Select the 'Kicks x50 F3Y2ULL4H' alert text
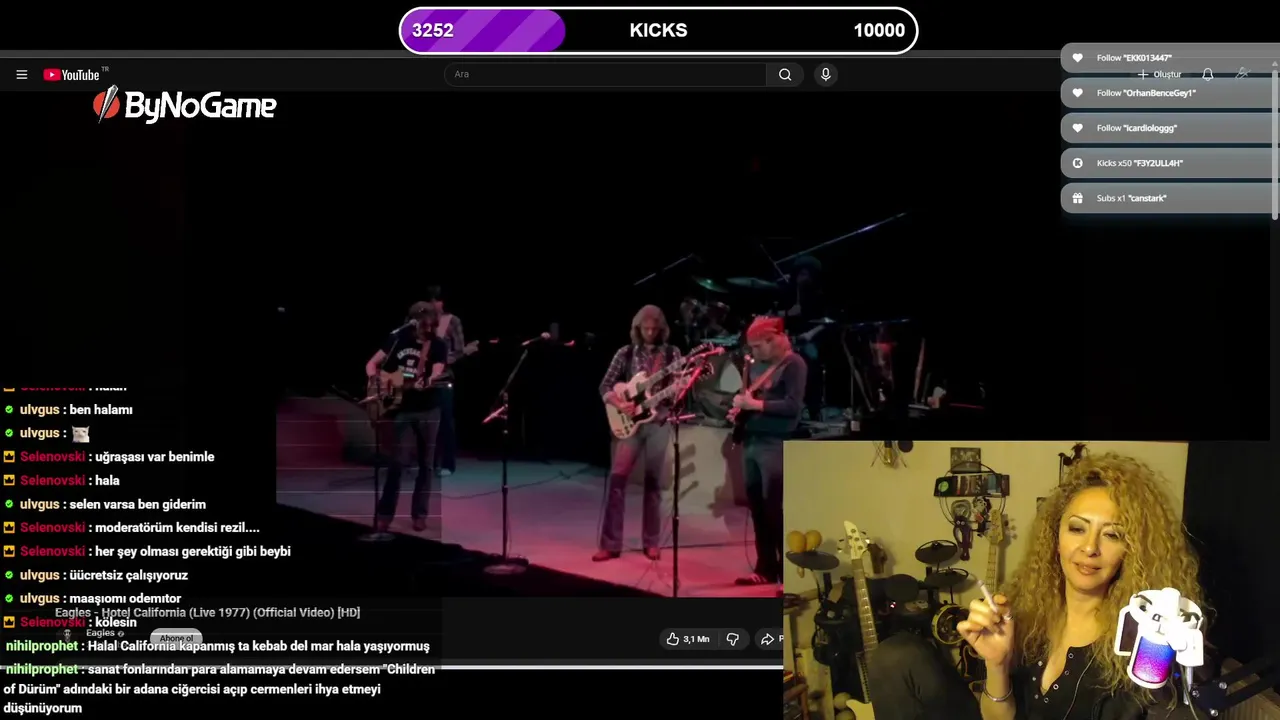This screenshot has height=720, width=1280. point(1140,163)
